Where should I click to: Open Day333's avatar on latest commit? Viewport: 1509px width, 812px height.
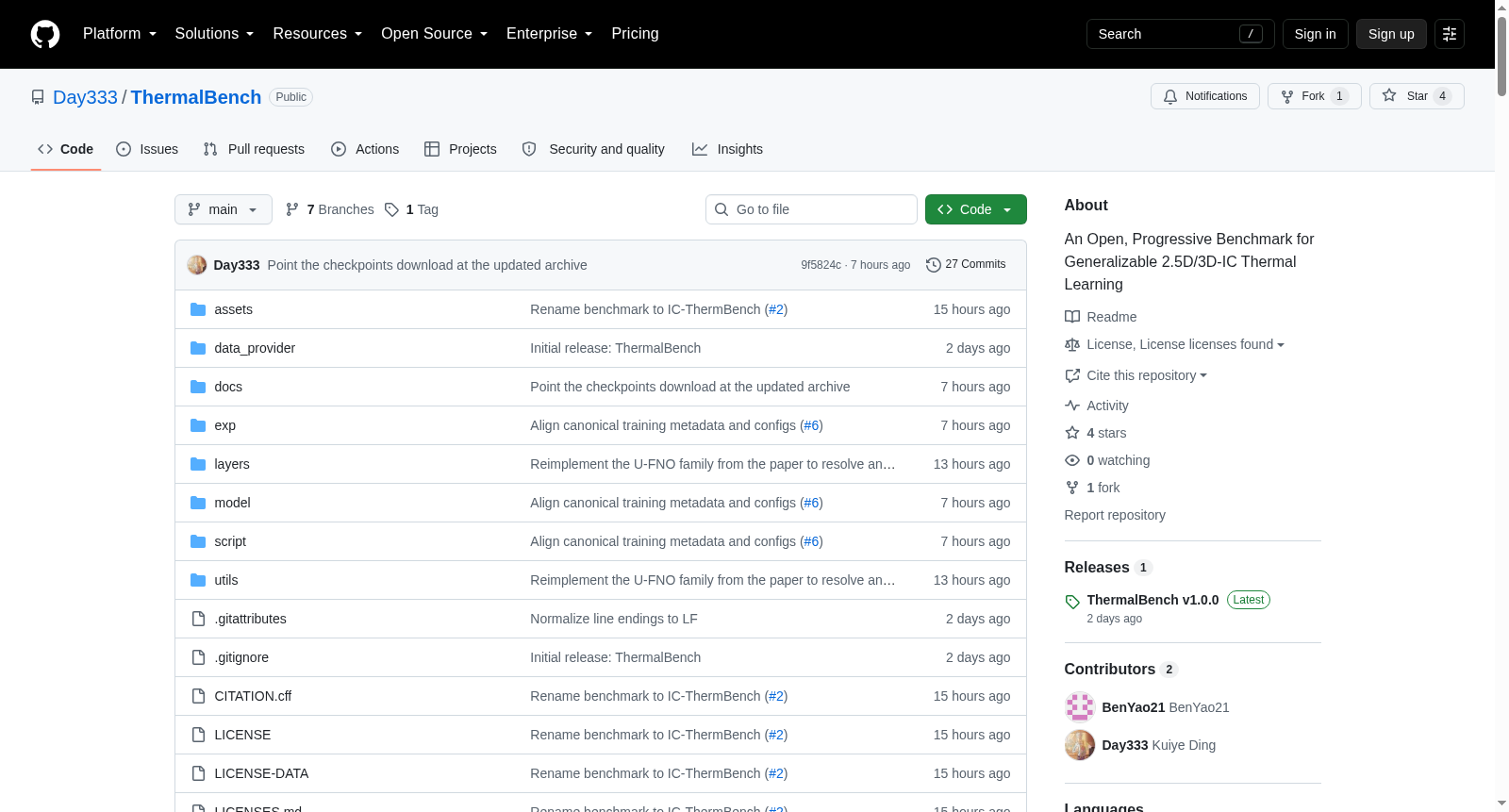tap(197, 265)
